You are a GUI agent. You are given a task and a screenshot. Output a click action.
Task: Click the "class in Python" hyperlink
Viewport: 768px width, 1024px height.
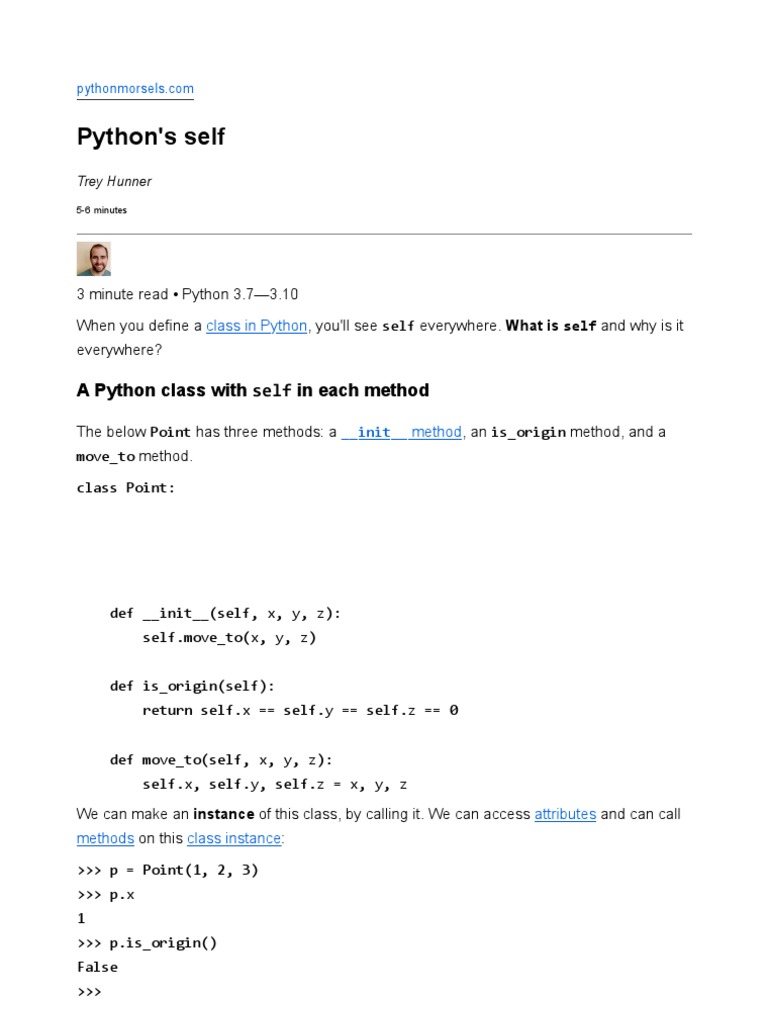256,326
